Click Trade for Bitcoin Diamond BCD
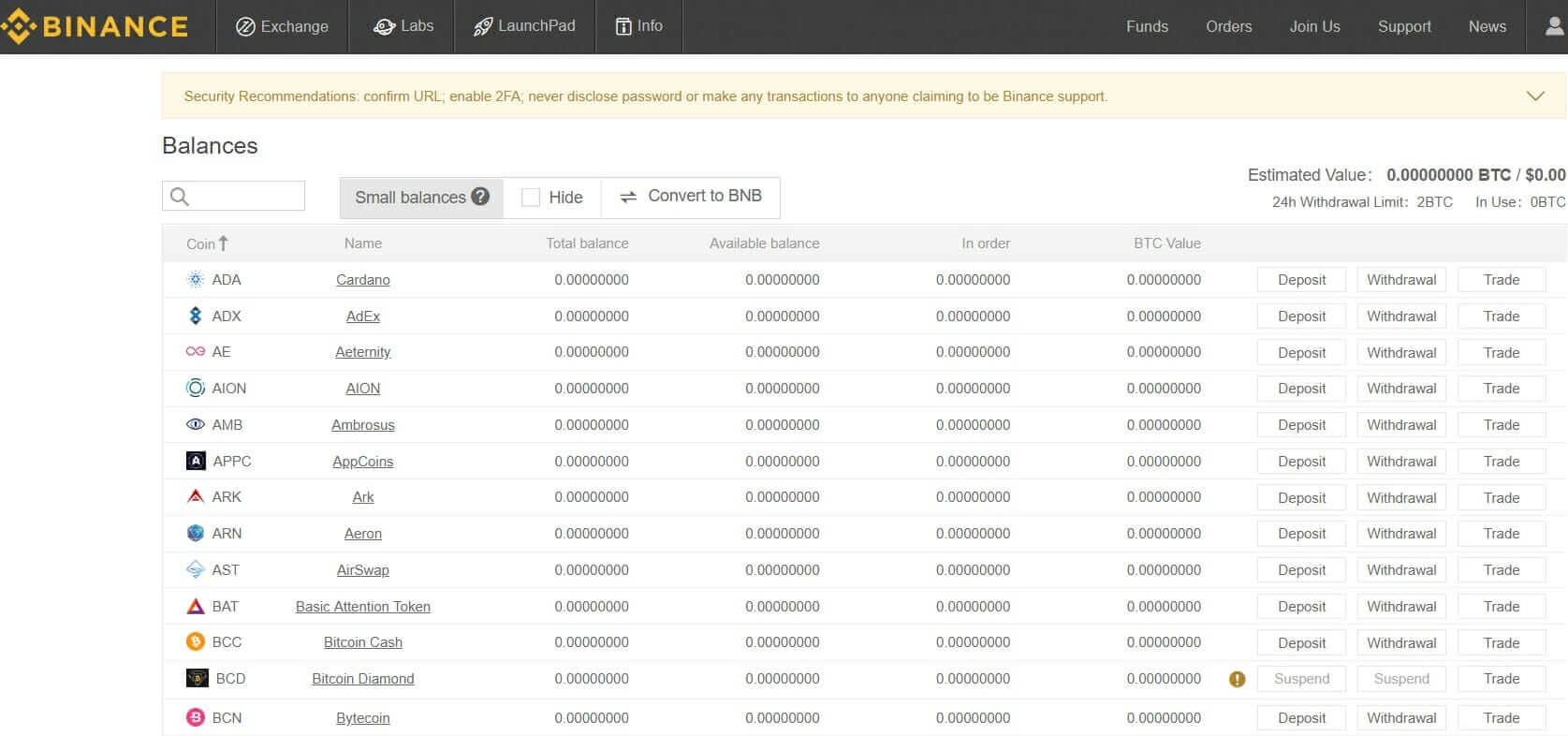Image resolution: width=1568 pixels, height=736 pixels. 1502,678
